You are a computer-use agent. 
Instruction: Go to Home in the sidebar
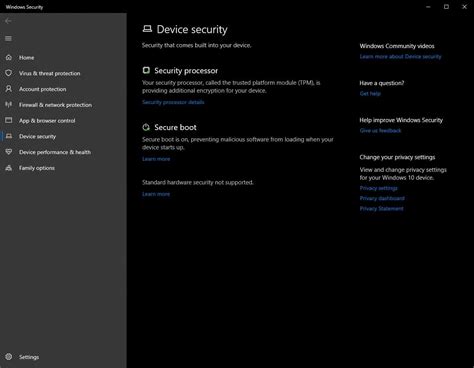click(26, 58)
